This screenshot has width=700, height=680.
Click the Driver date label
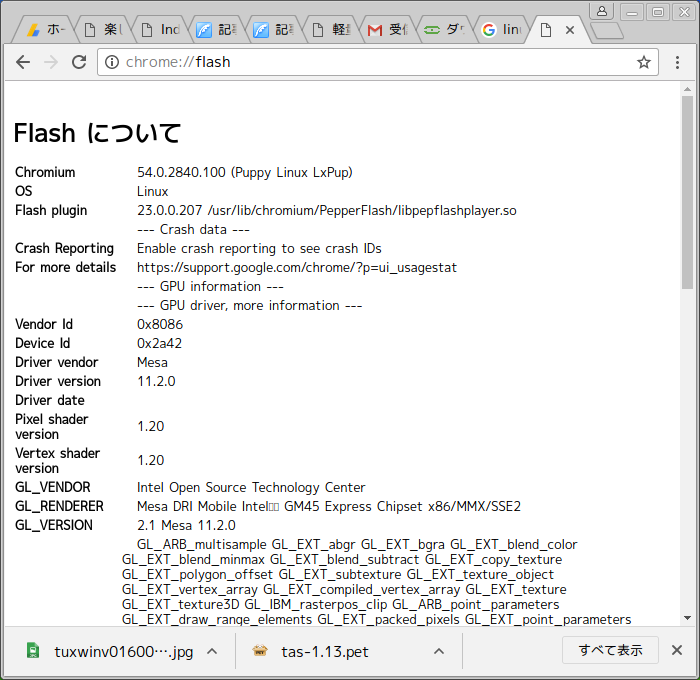pyautogui.click(x=50, y=400)
